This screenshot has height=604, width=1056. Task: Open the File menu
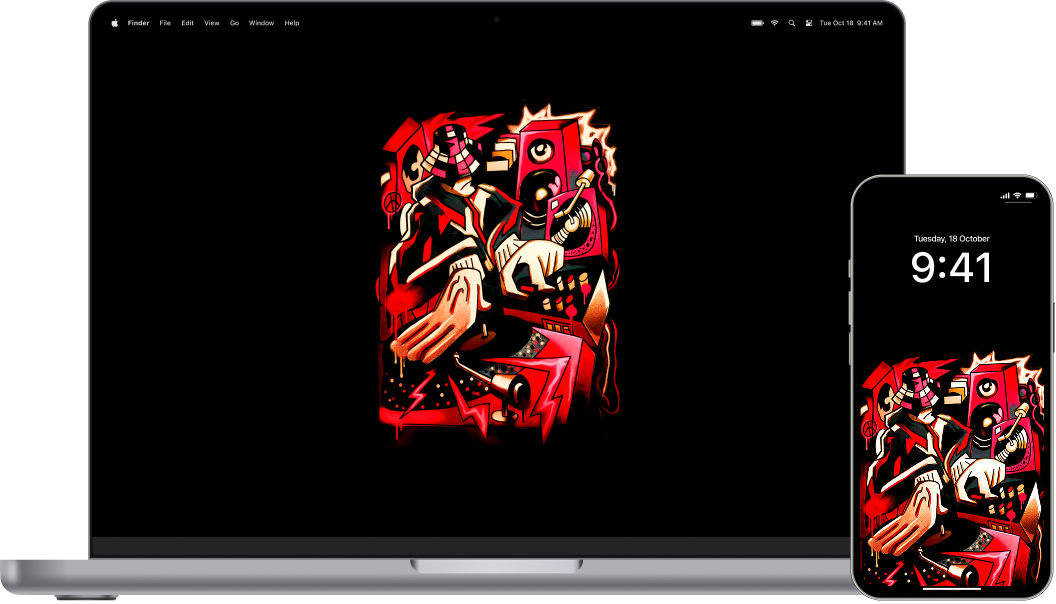click(x=165, y=22)
